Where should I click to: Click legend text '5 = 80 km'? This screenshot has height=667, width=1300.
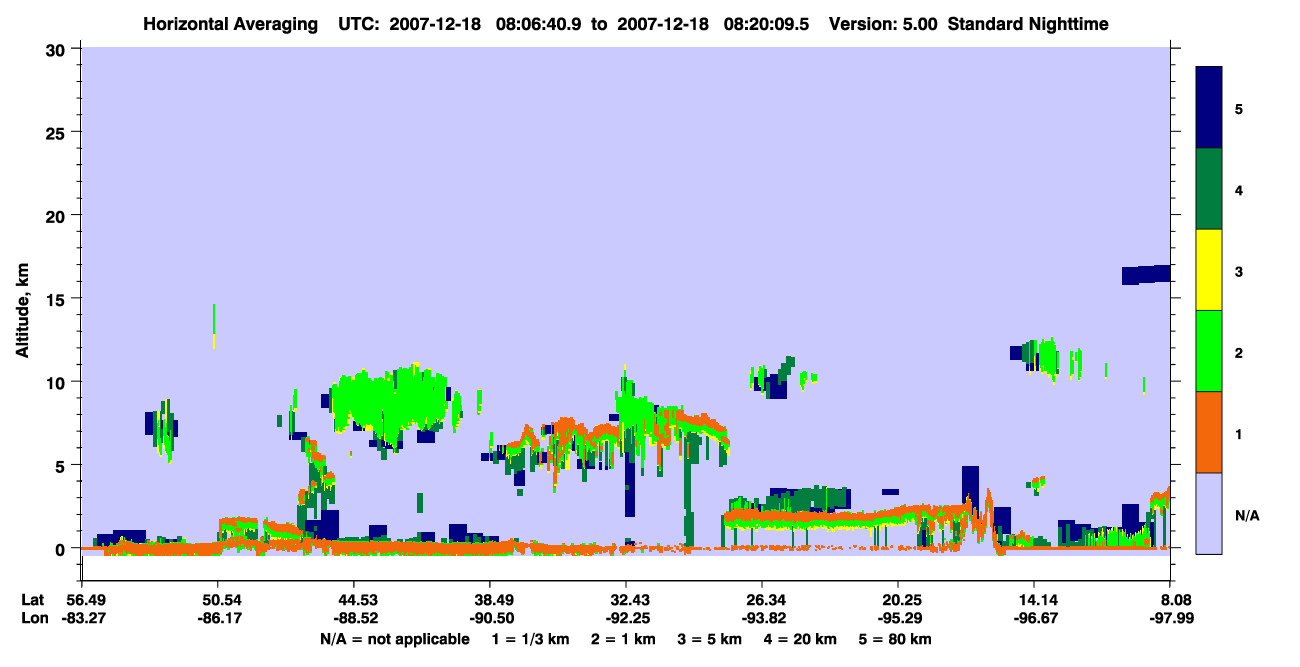click(895, 639)
